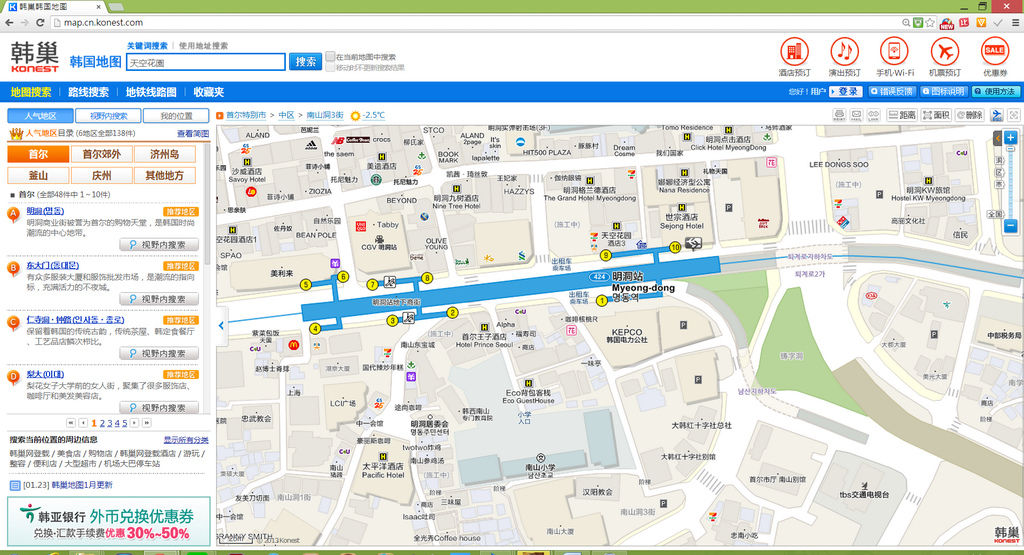This screenshot has width=1024, height=555.
Task: Filter by 庆州 region
Action: click(101, 176)
